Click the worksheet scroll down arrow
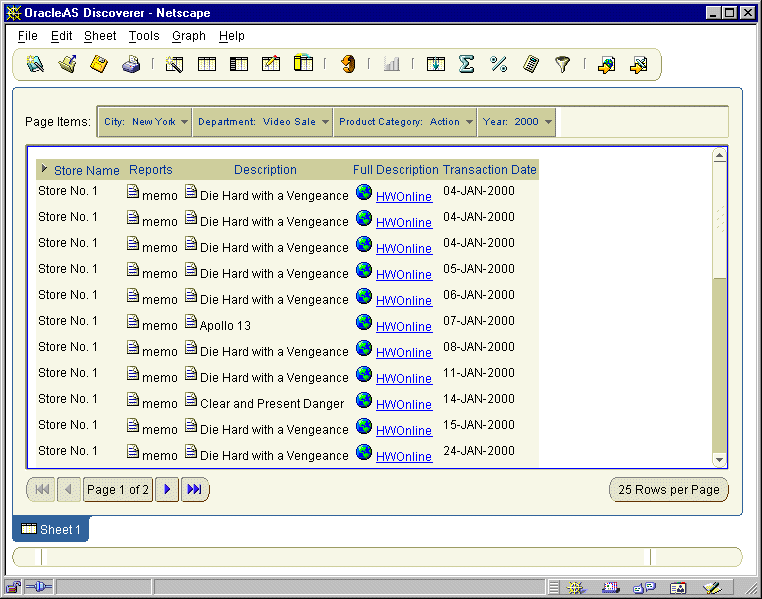 coord(719,460)
